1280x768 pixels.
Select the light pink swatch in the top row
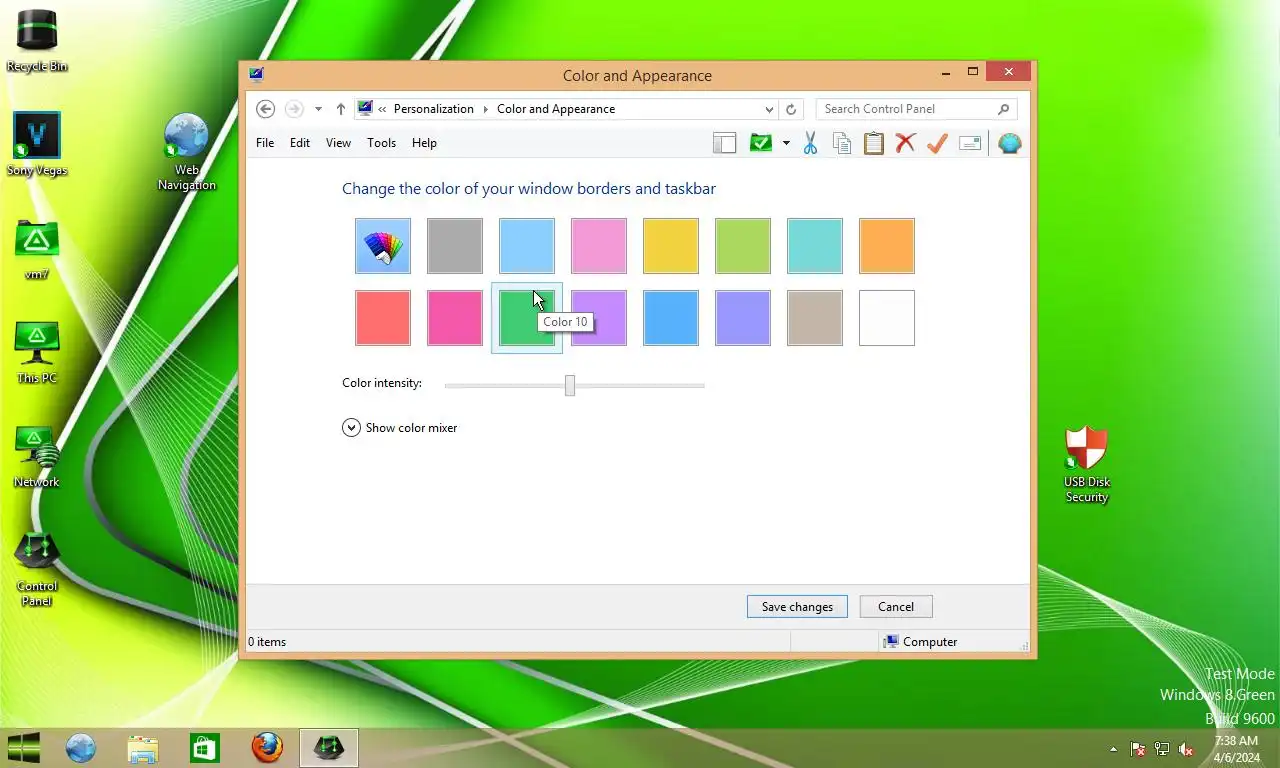pos(599,246)
